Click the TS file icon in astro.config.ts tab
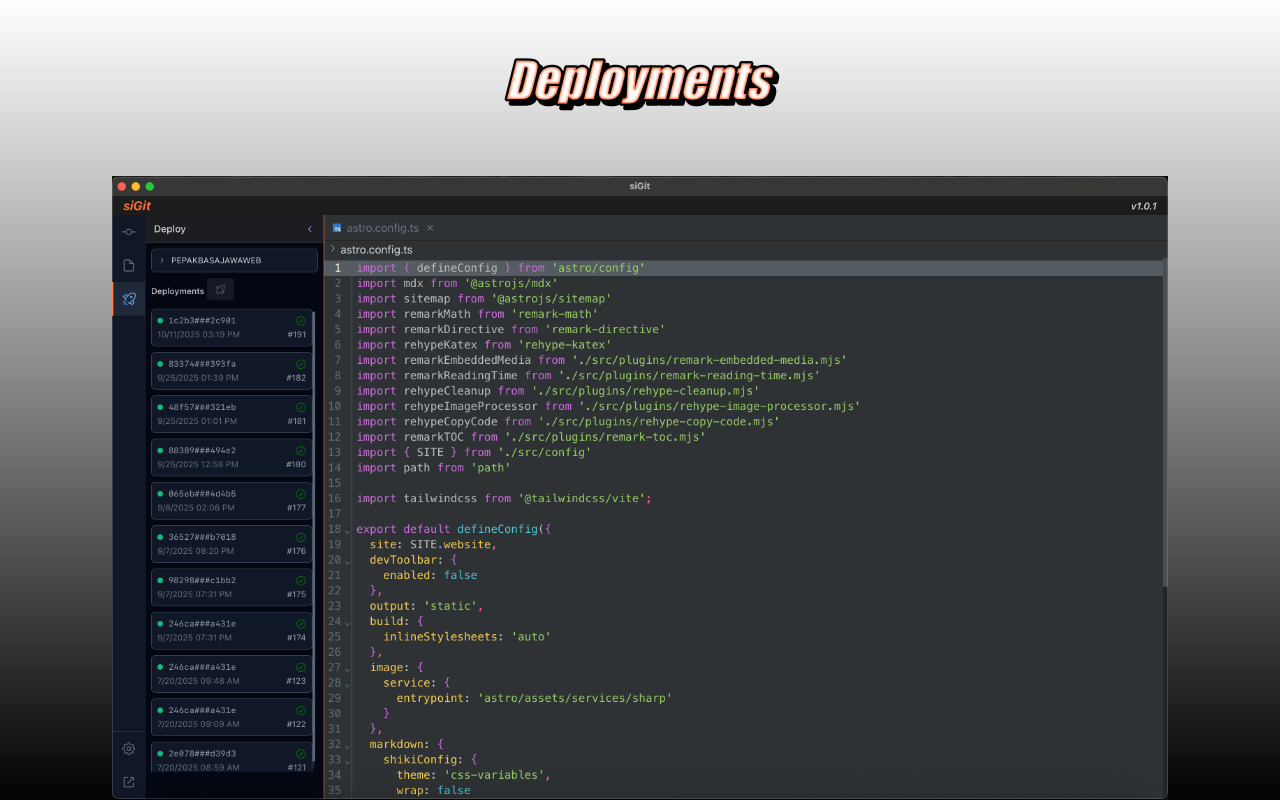 pos(337,228)
